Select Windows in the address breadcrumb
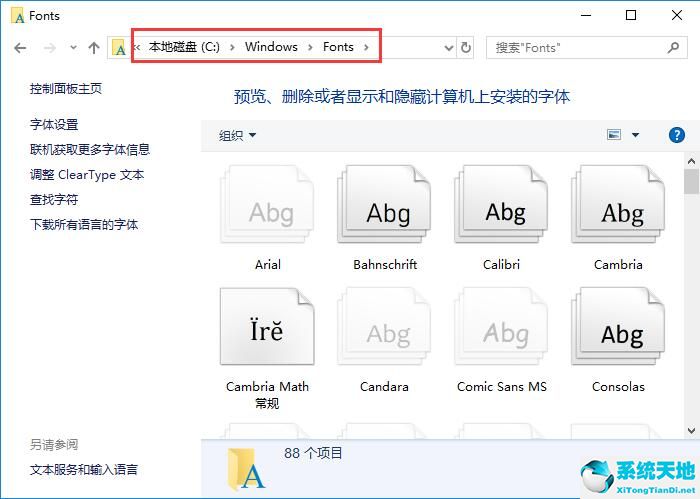Screen dimensions: 700x499 (x=271, y=47)
